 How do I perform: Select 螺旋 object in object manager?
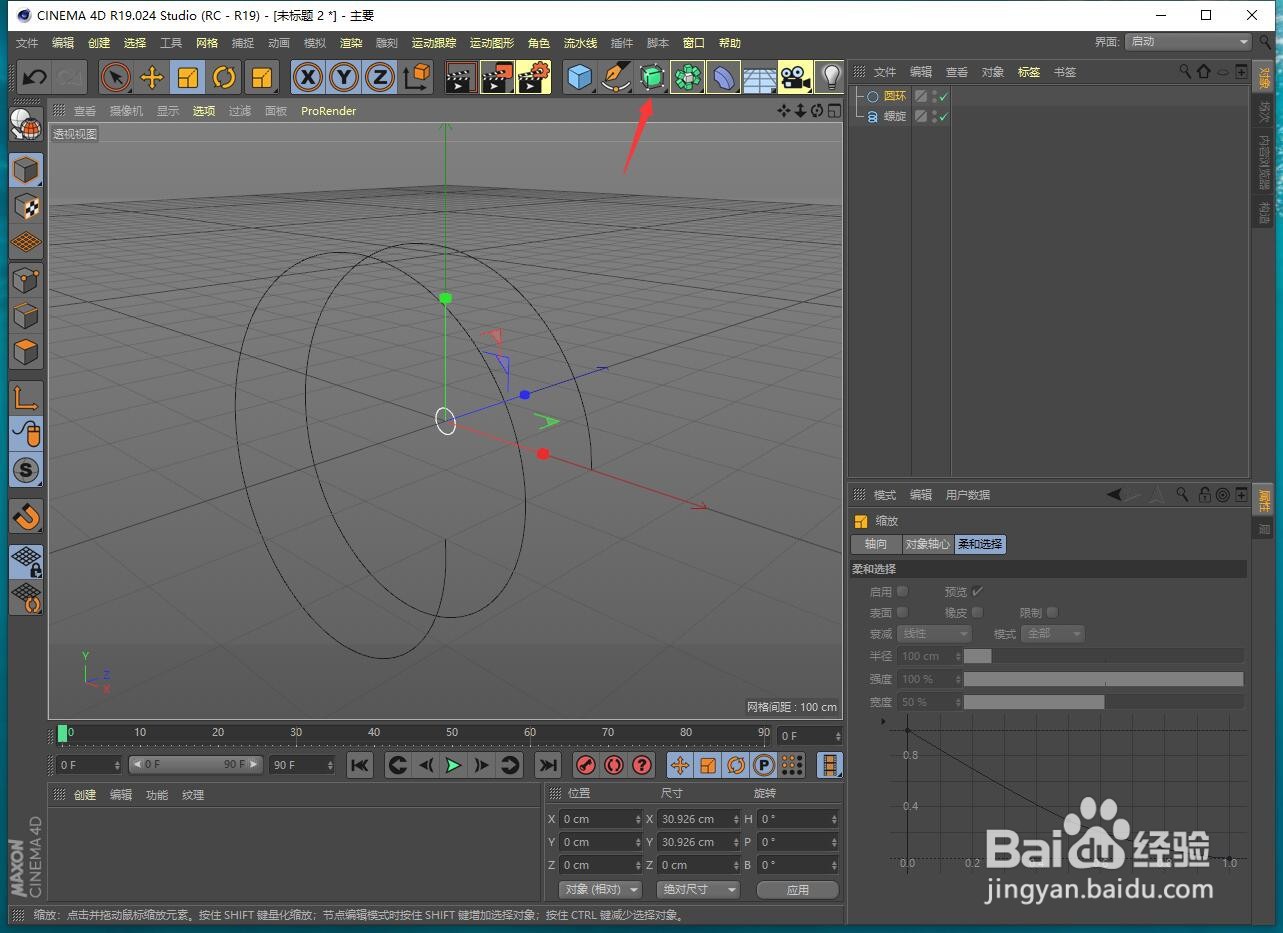tap(895, 116)
